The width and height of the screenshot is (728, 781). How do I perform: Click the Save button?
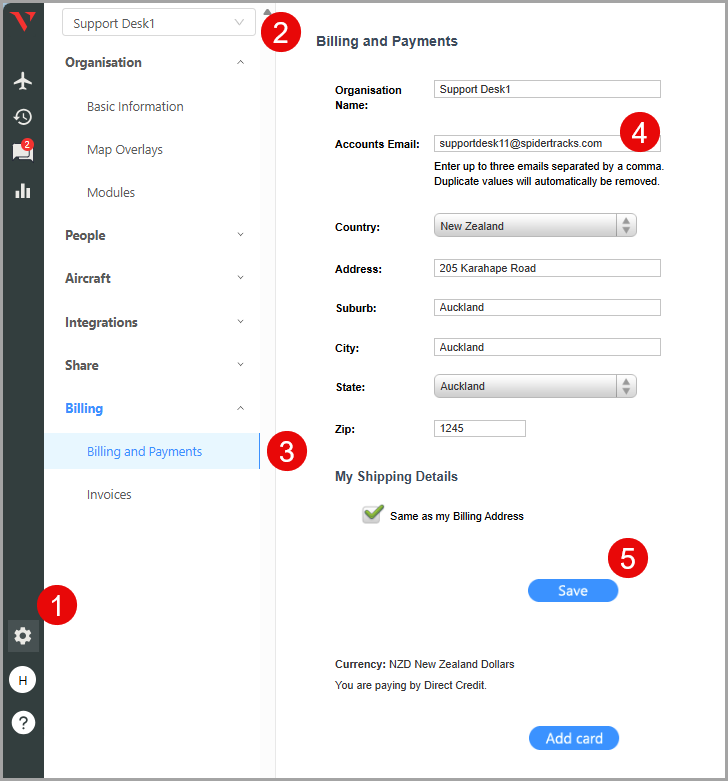pos(573,591)
